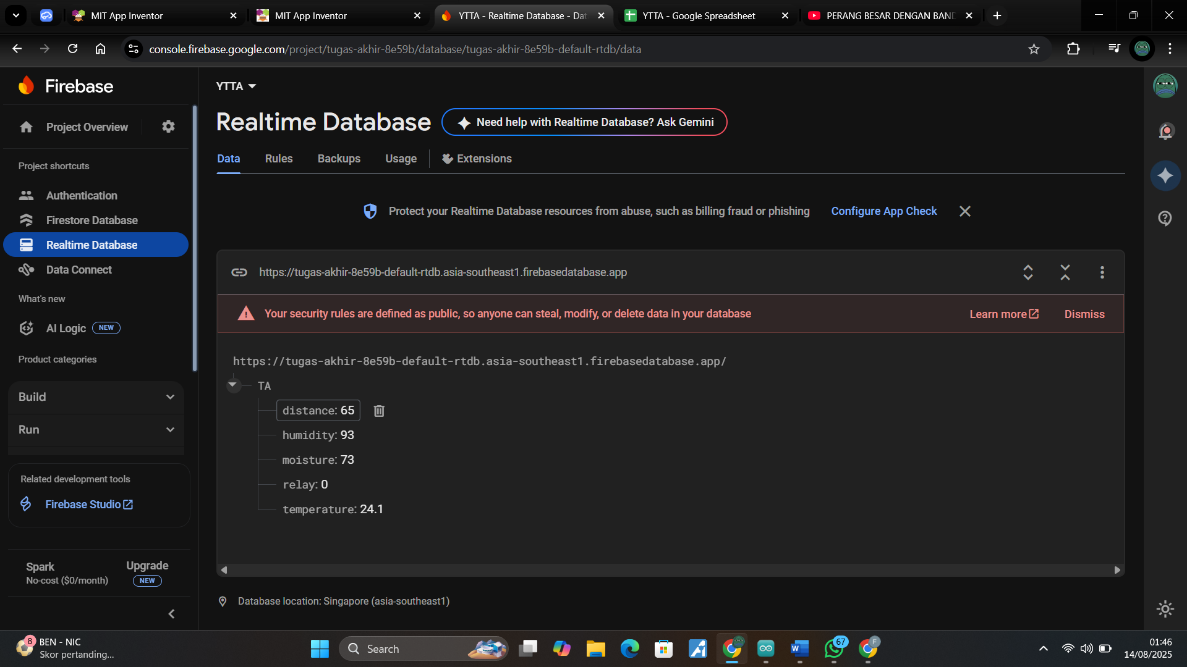The height and width of the screenshot is (667, 1187).
Task: Bookmark this page with the star
Action: 1034,49
